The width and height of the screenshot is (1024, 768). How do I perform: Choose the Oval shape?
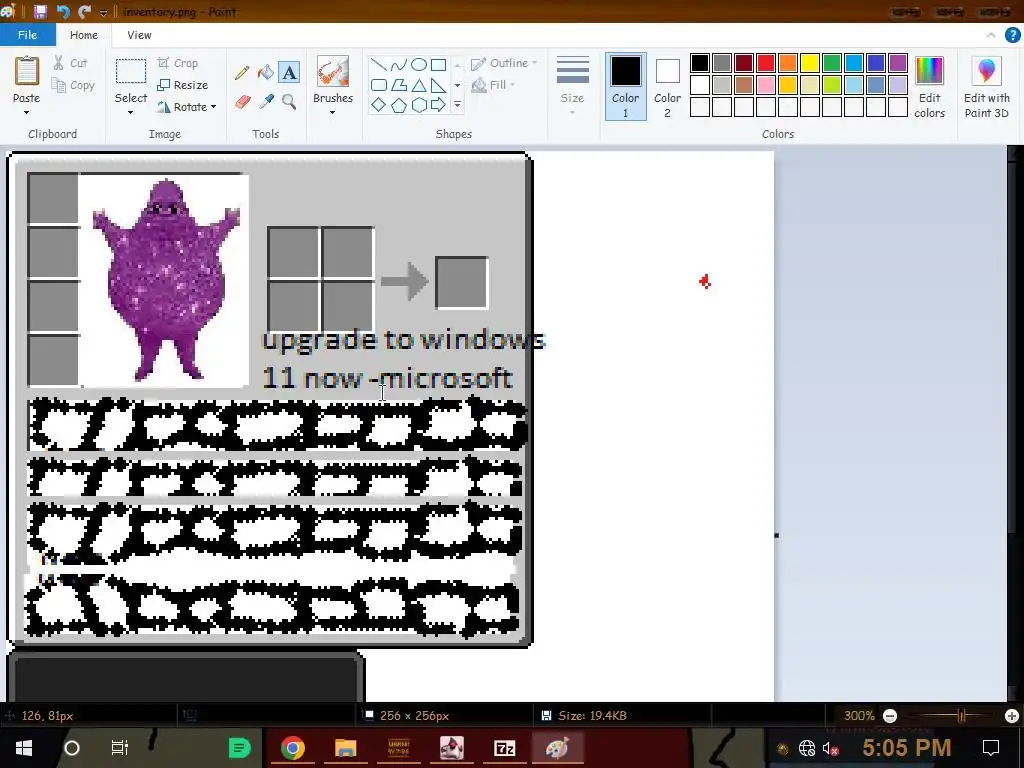[x=419, y=64]
